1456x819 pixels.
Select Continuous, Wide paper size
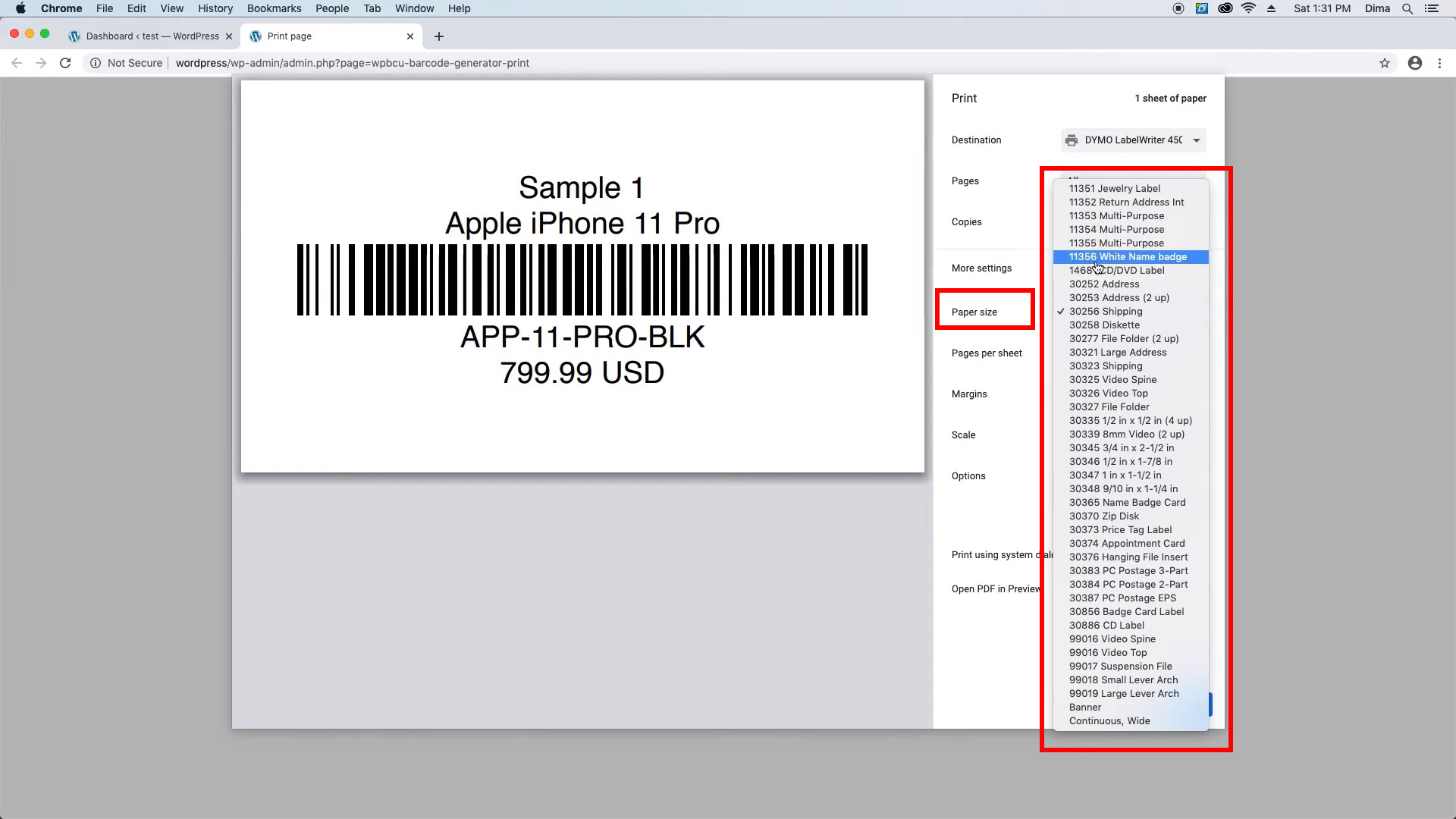tap(1131, 721)
